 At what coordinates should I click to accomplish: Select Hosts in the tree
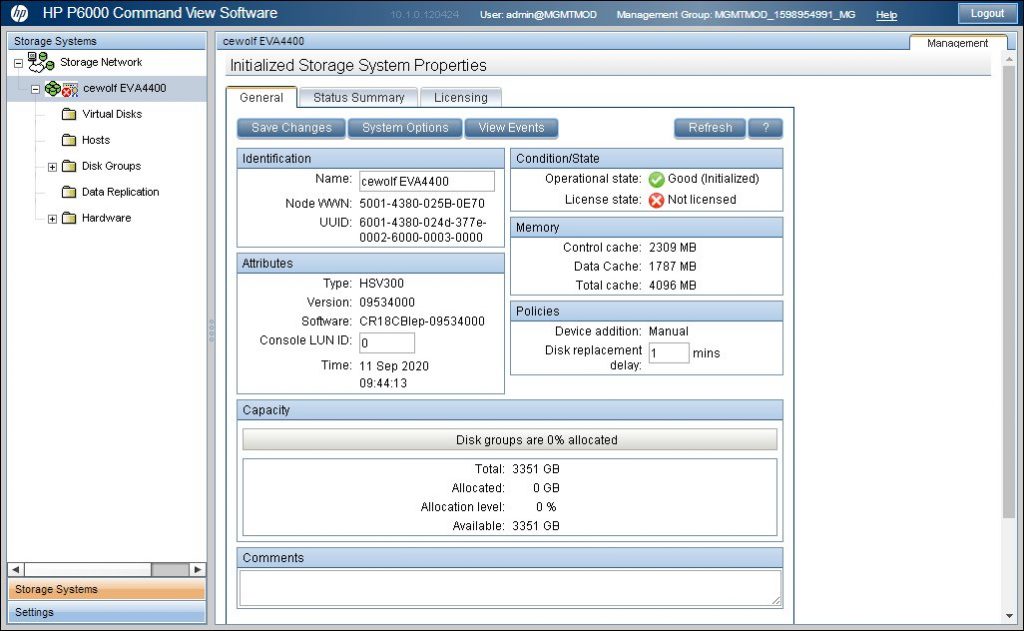point(96,140)
